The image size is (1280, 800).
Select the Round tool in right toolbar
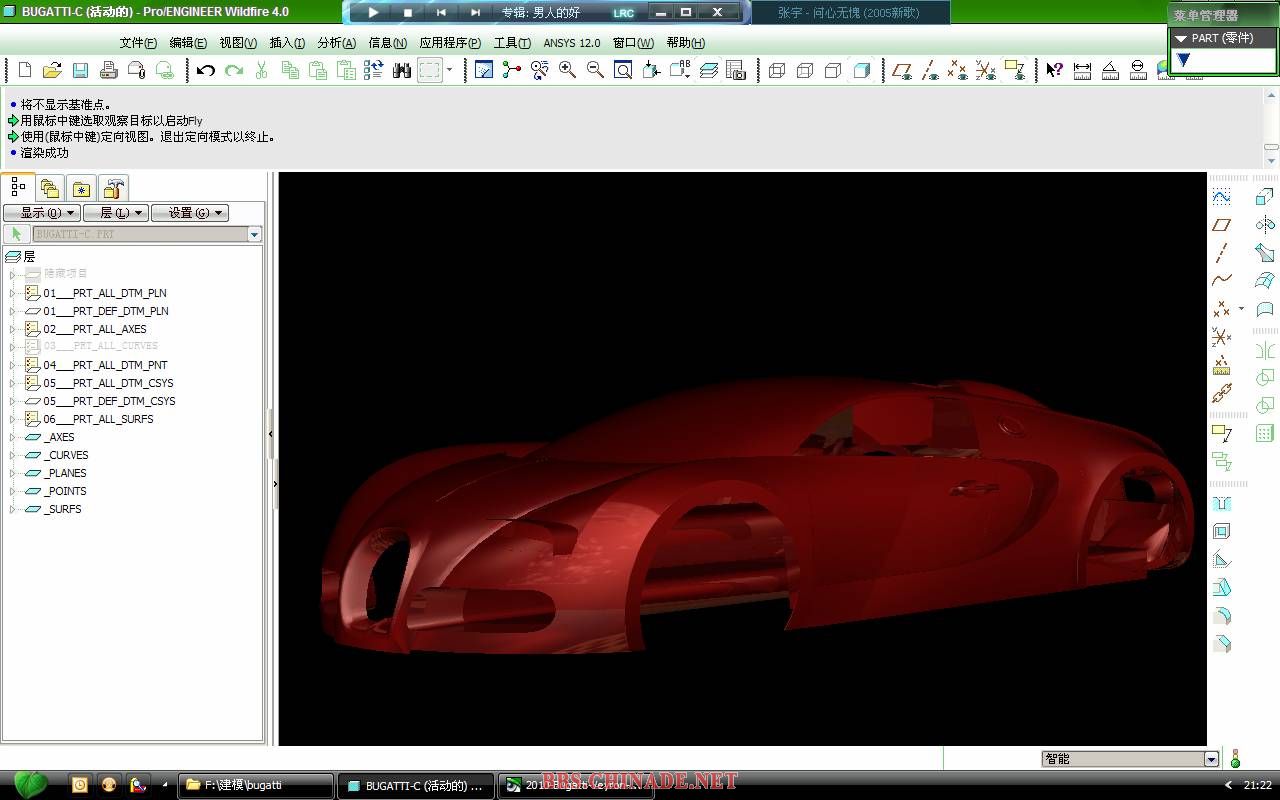(x=1221, y=616)
